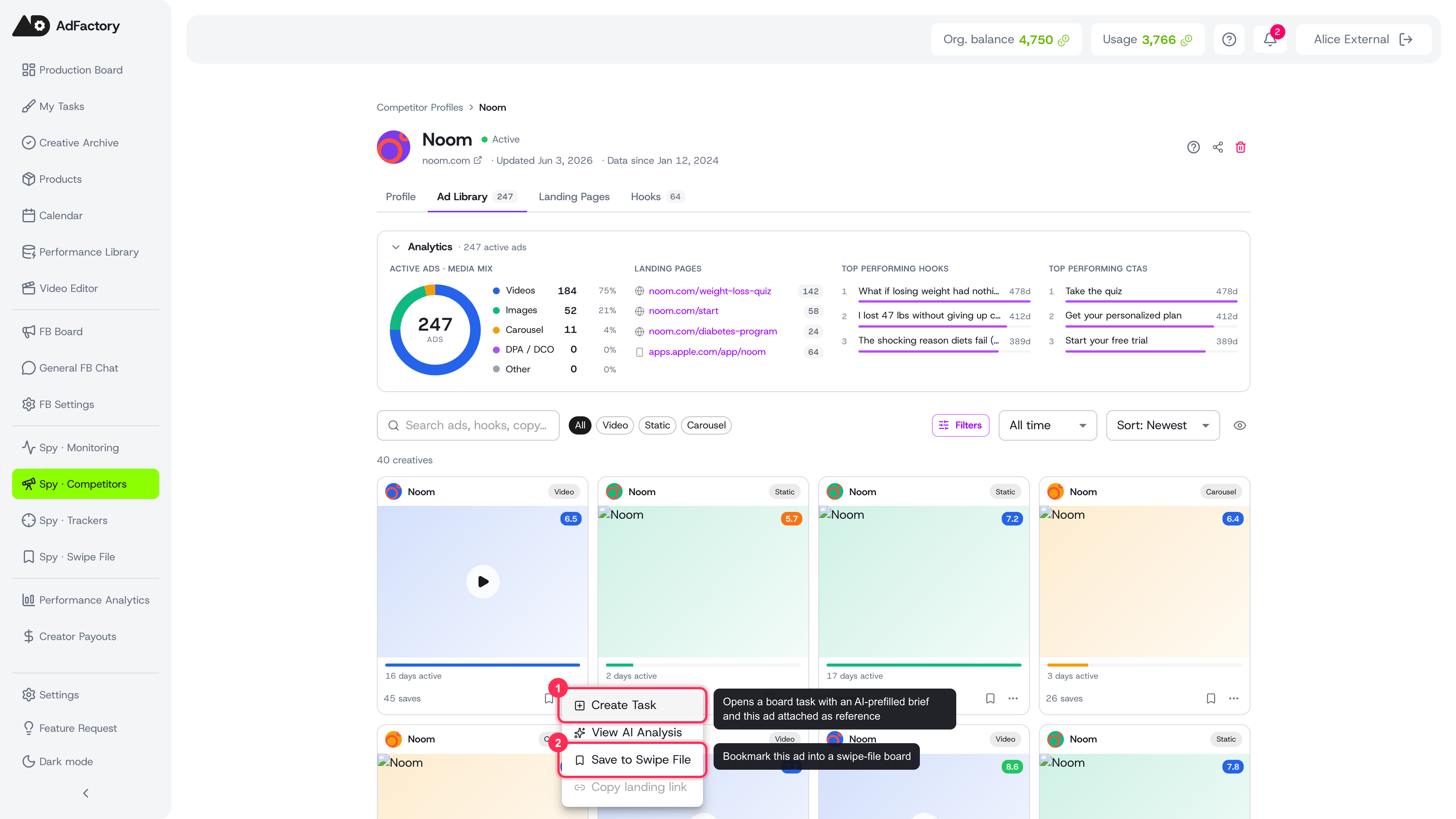Click the Org. balance 4,750 badge
The height and width of the screenshot is (819, 1456).
1006,39
